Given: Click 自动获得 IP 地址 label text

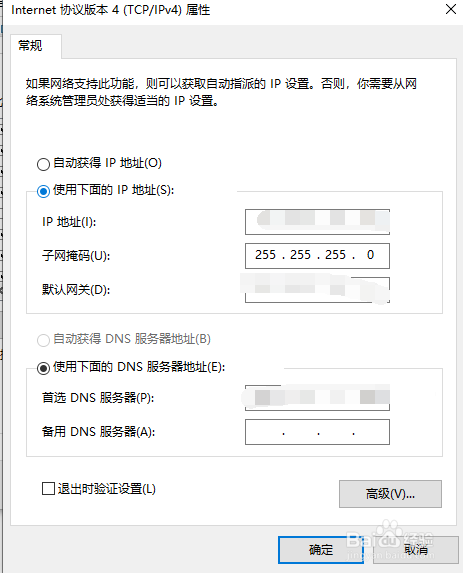Looking at the screenshot, I should (x=107, y=163).
